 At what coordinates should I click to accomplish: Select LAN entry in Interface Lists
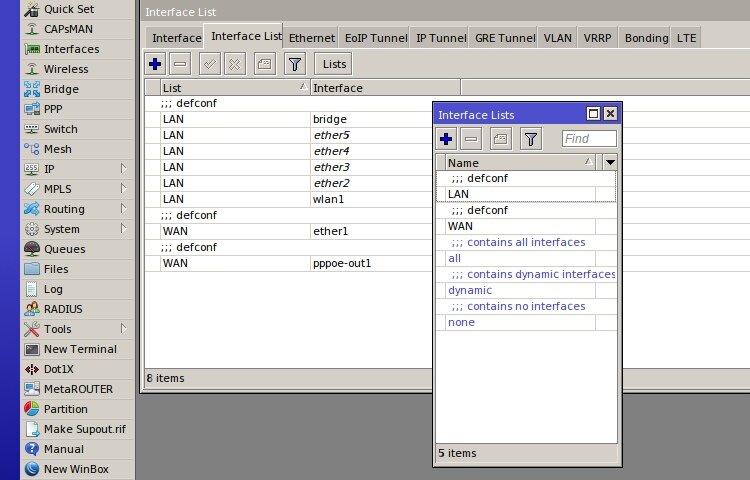(526, 194)
